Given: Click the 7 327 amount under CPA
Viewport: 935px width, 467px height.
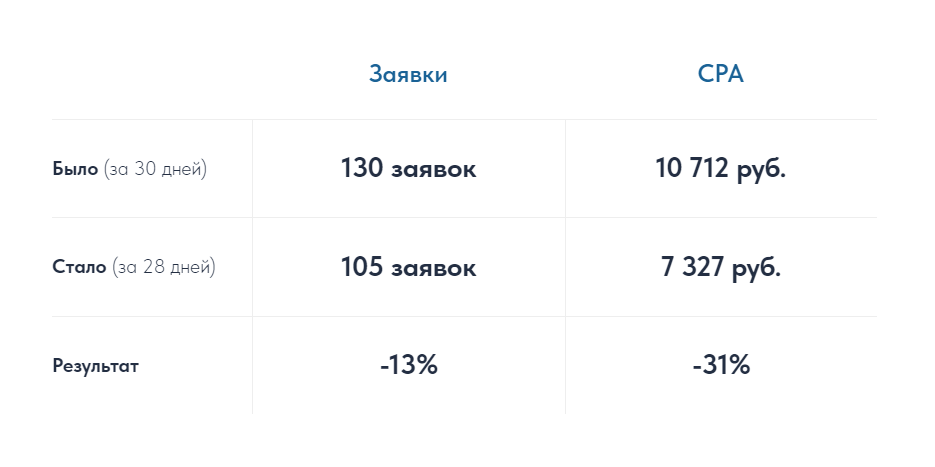Looking at the screenshot, I should coord(691,268).
